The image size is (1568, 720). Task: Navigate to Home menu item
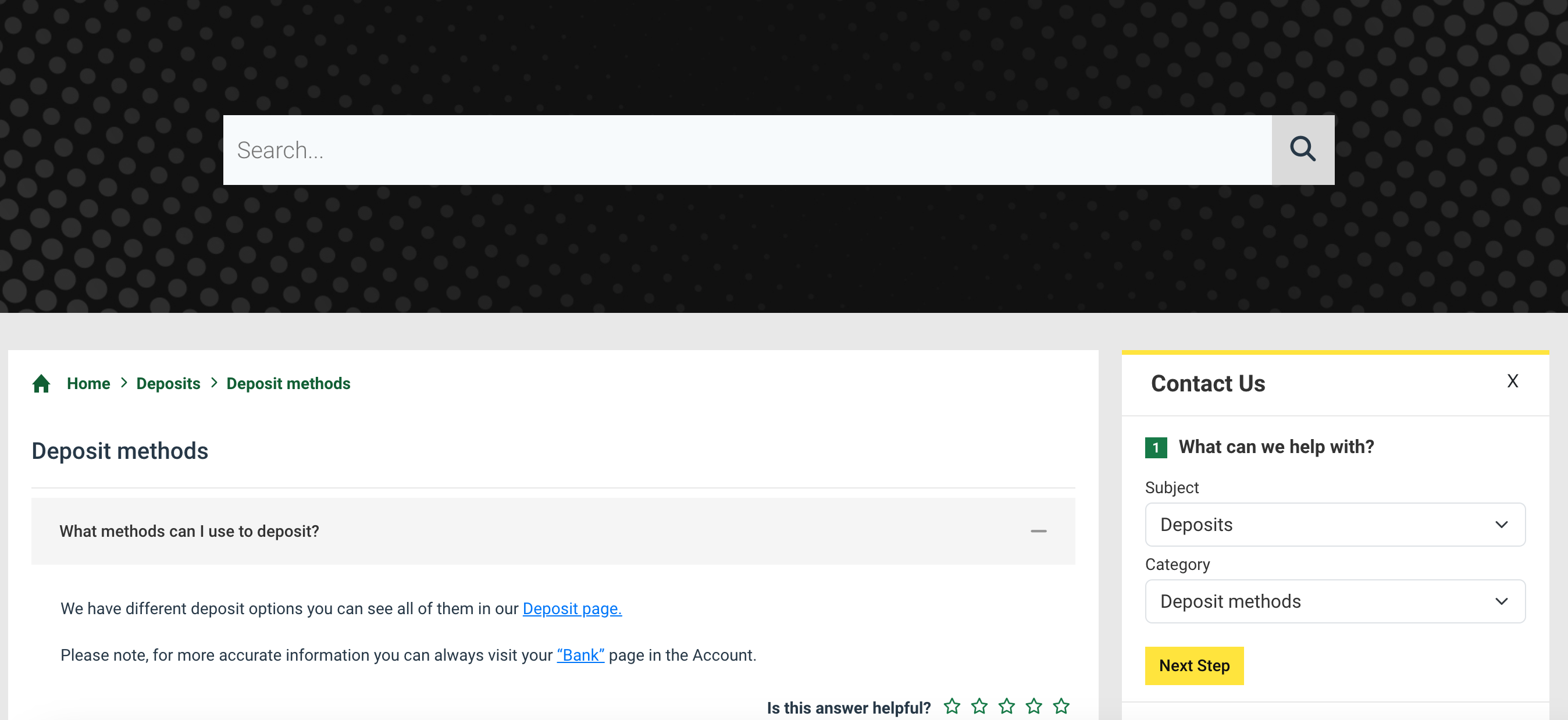(88, 384)
